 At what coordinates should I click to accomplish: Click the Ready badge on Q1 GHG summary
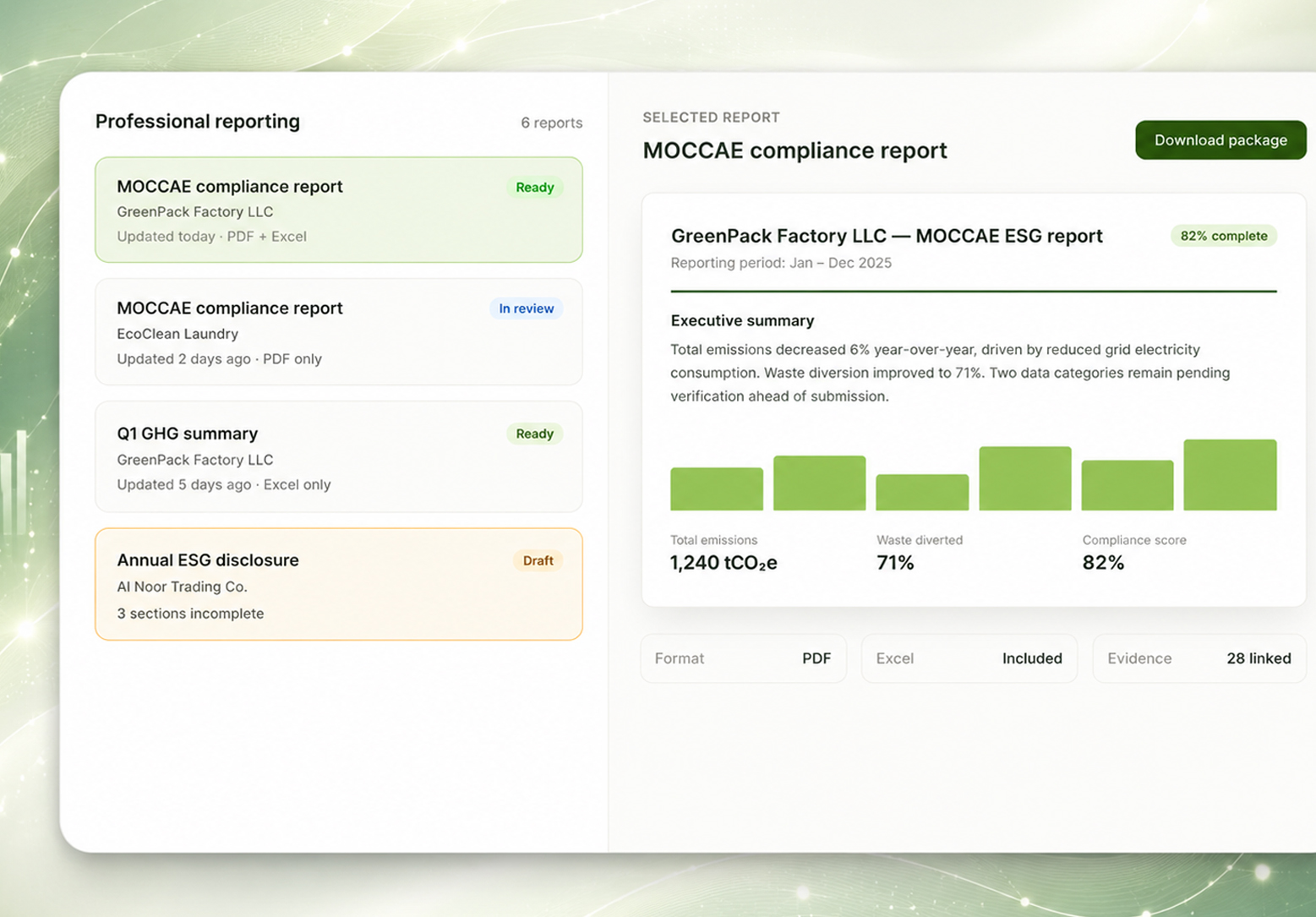point(535,434)
